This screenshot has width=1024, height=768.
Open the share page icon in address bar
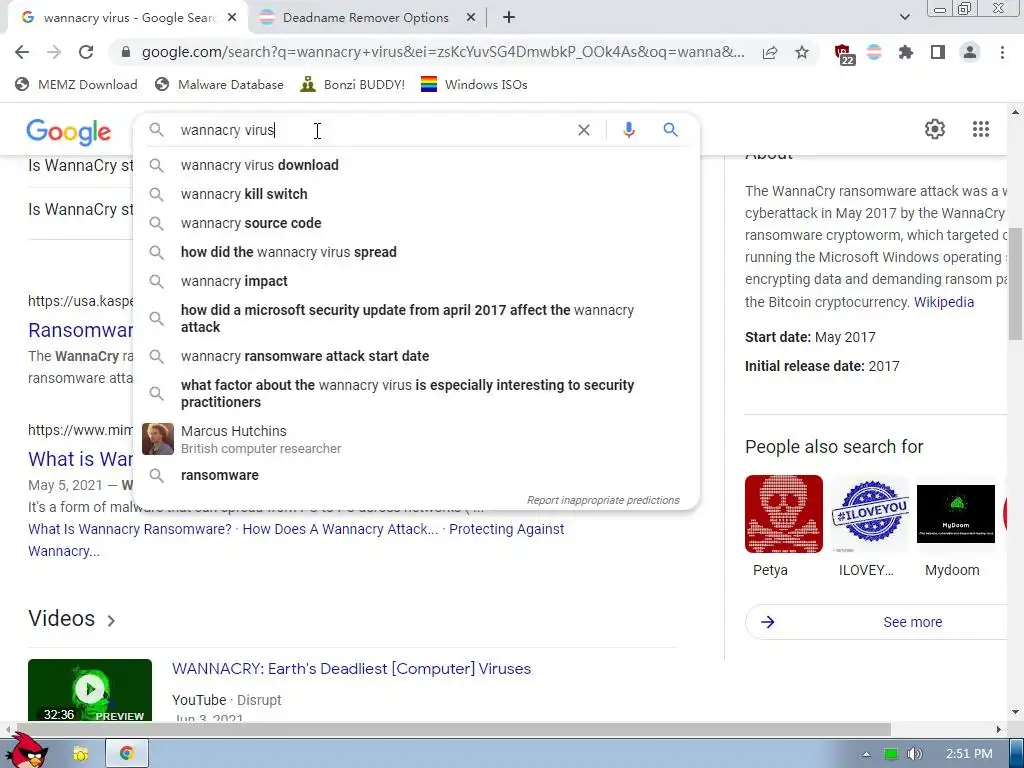(x=770, y=52)
